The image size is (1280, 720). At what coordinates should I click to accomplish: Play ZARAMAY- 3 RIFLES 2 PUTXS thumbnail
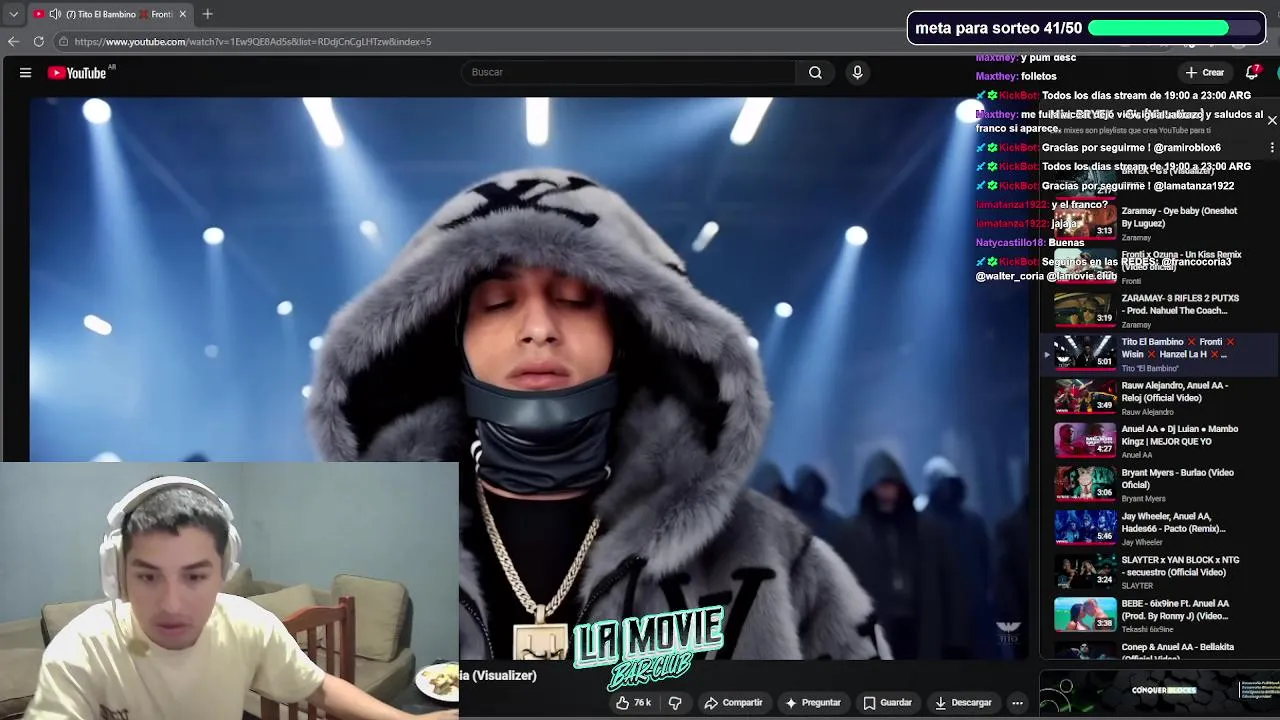pyautogui.click(x=1085, y=309)
